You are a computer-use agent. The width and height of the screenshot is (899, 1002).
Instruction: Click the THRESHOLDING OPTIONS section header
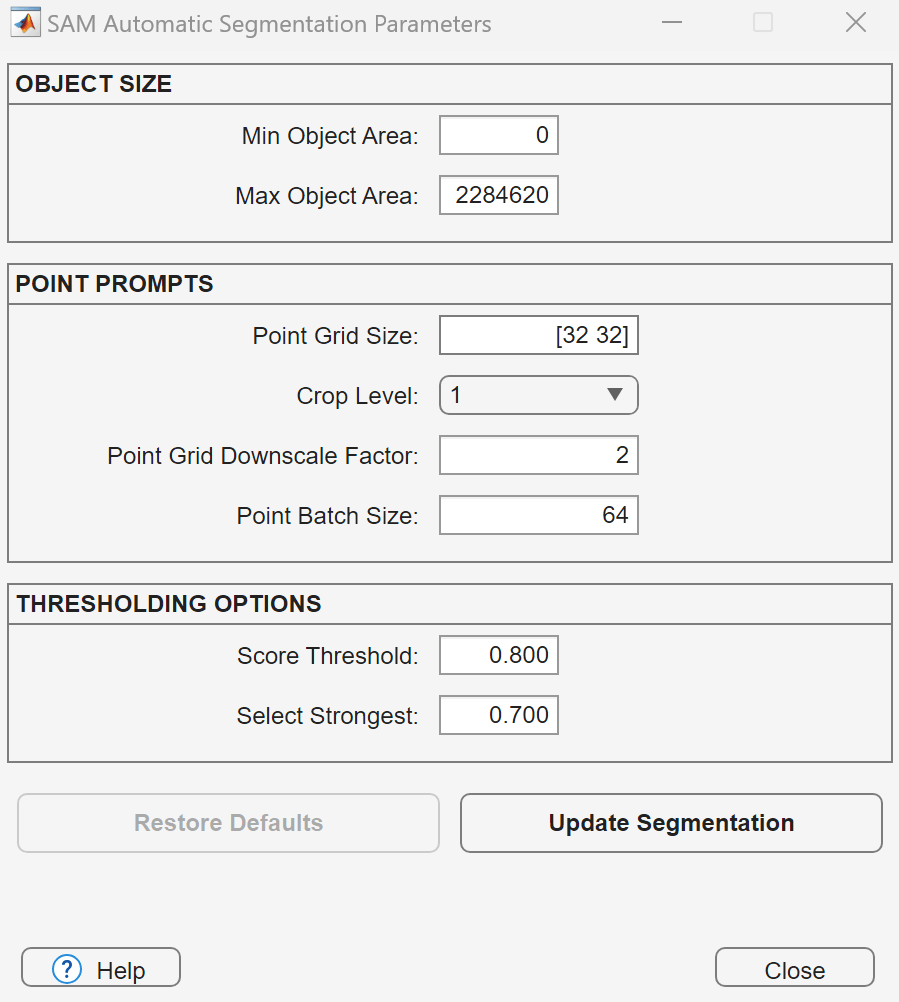tap(169, 604)
